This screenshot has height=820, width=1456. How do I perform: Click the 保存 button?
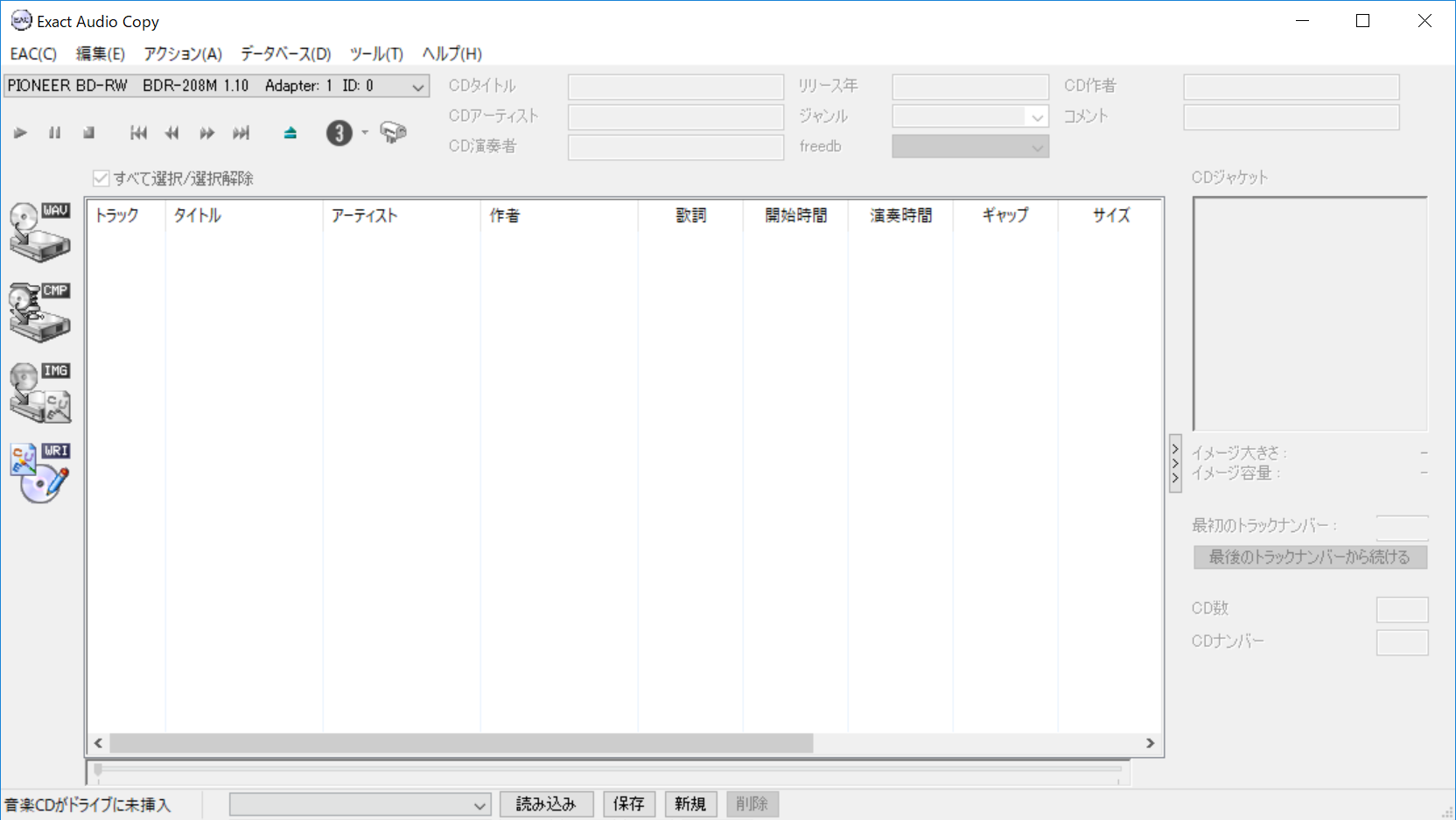pyautogui.click(x=628, y=804)
